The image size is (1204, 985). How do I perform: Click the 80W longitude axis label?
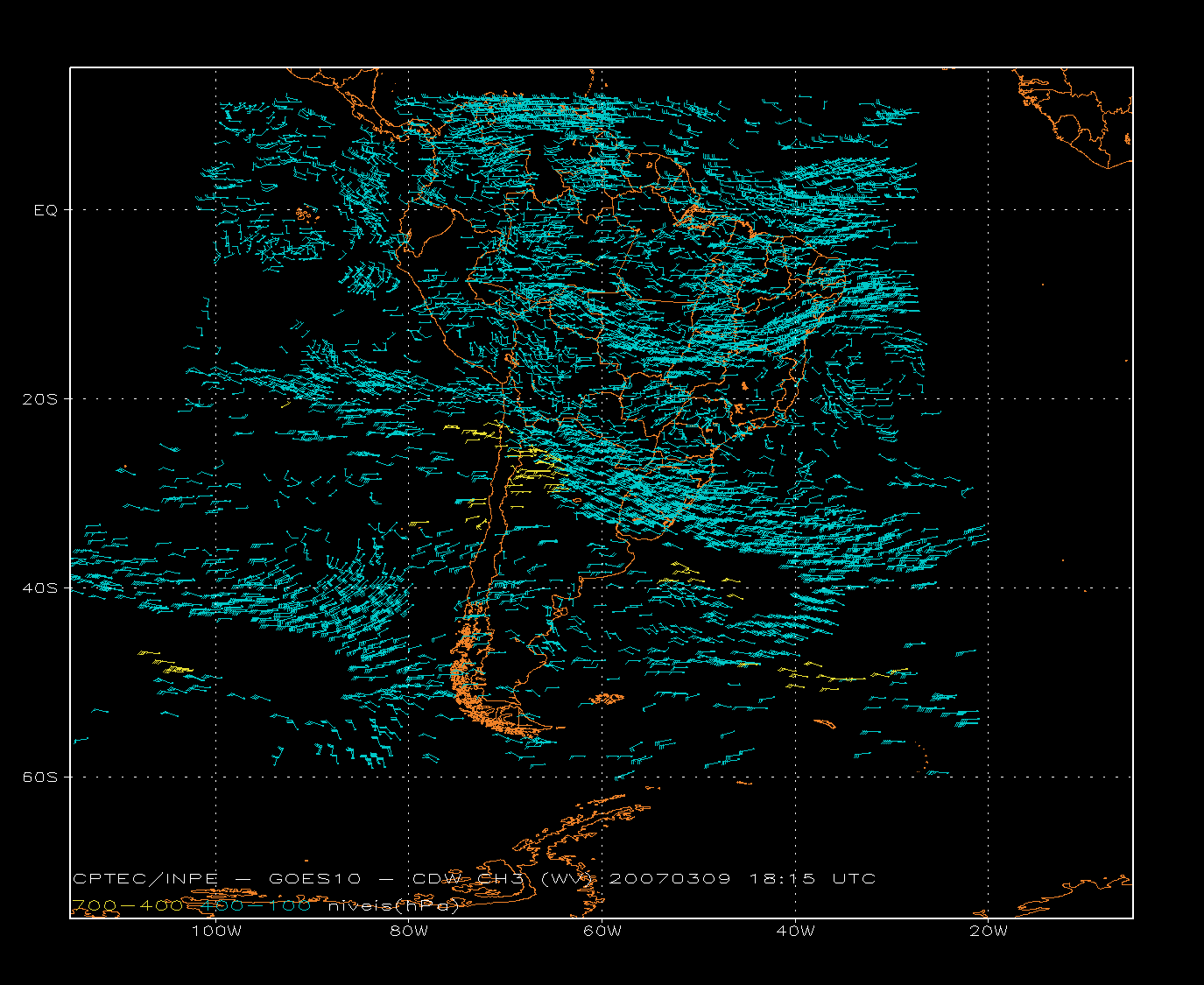point(409,932)
